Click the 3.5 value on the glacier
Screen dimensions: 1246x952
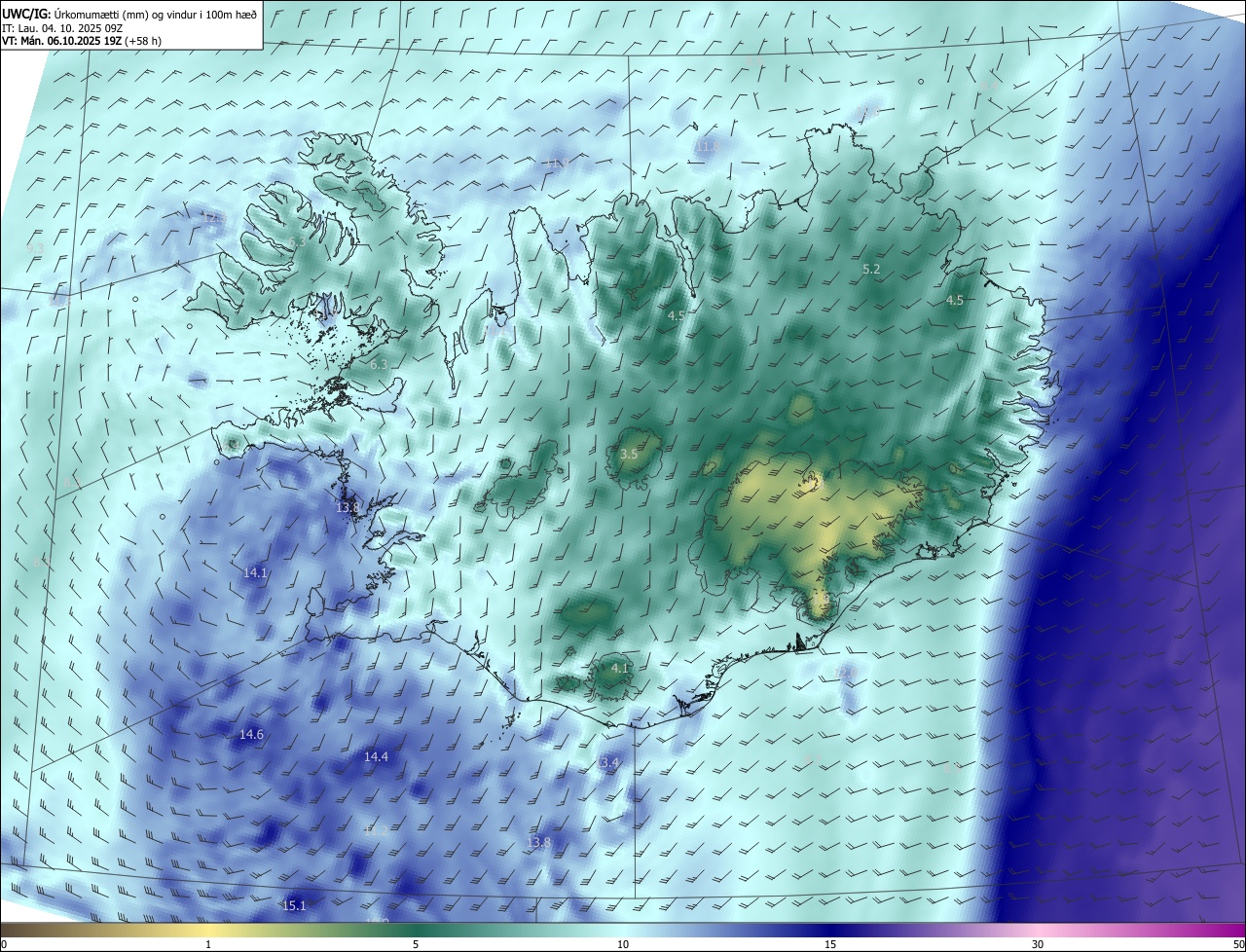[x=629, y=454]
